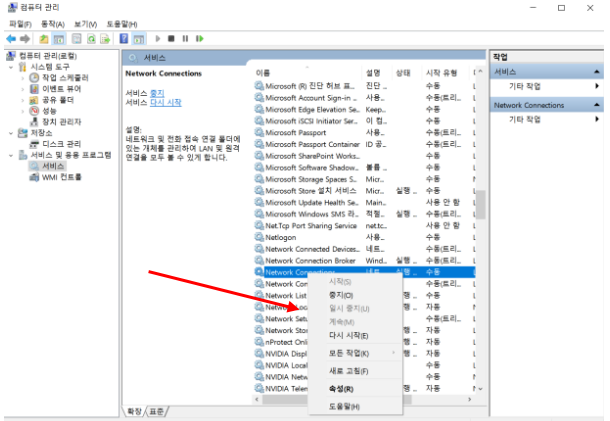Select Network Connection Broker service row
The image size is (610, 421).
pos(364,260)
